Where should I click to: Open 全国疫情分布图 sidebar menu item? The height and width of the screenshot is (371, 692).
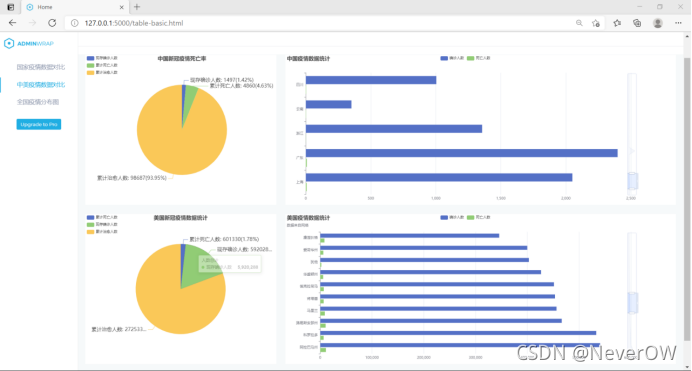click(38, 102)
